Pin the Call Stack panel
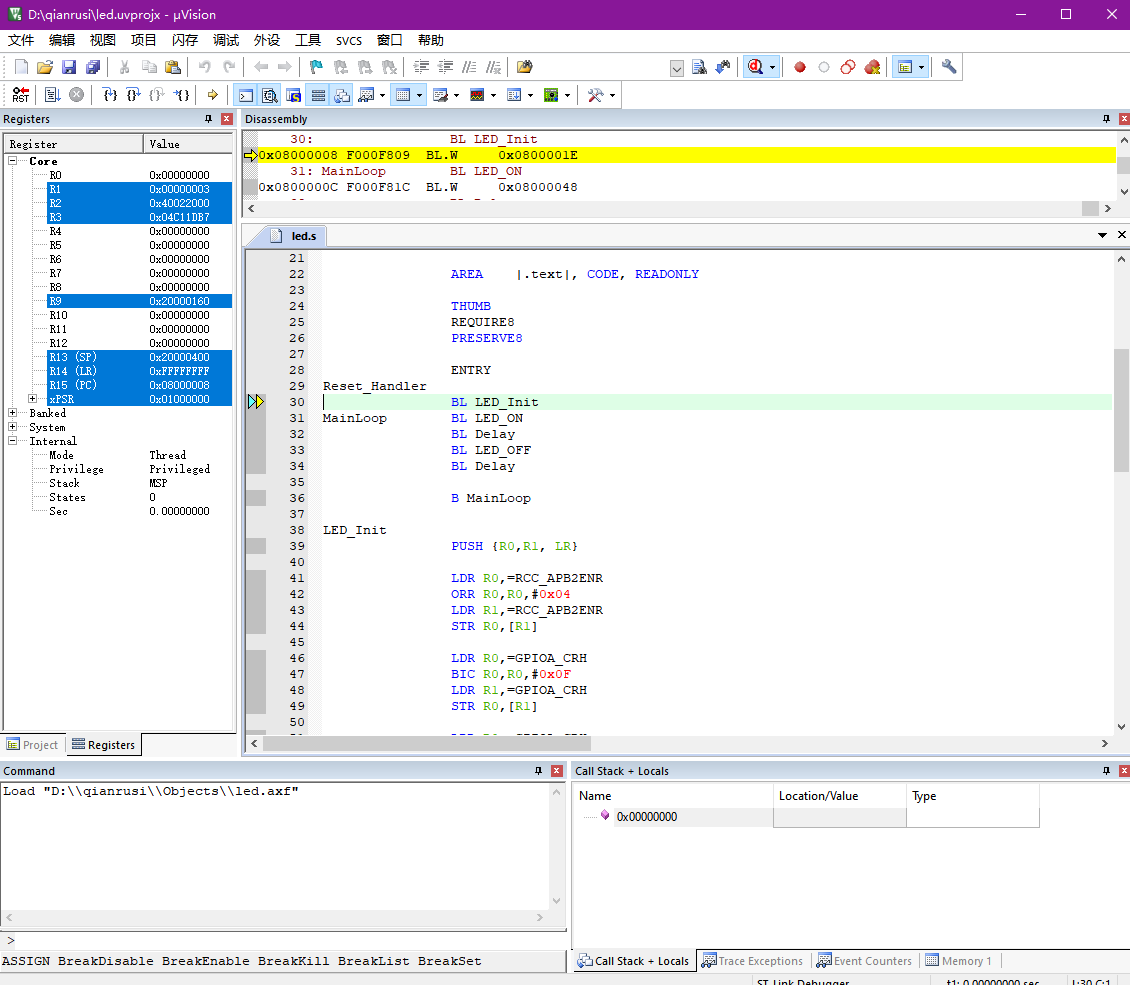Screen dimensions: 1130x985 (1106, 771)
